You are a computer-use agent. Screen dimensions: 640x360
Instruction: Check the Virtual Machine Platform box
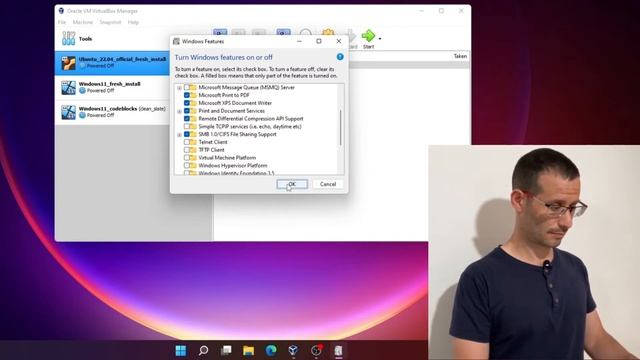187,158
